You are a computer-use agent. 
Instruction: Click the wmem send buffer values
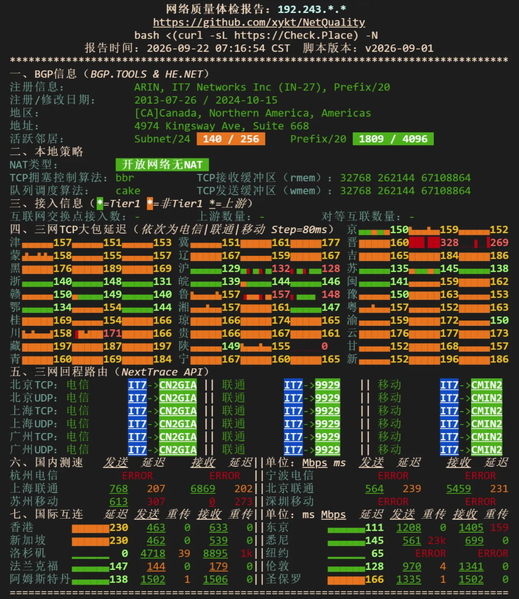click(405, 191)
